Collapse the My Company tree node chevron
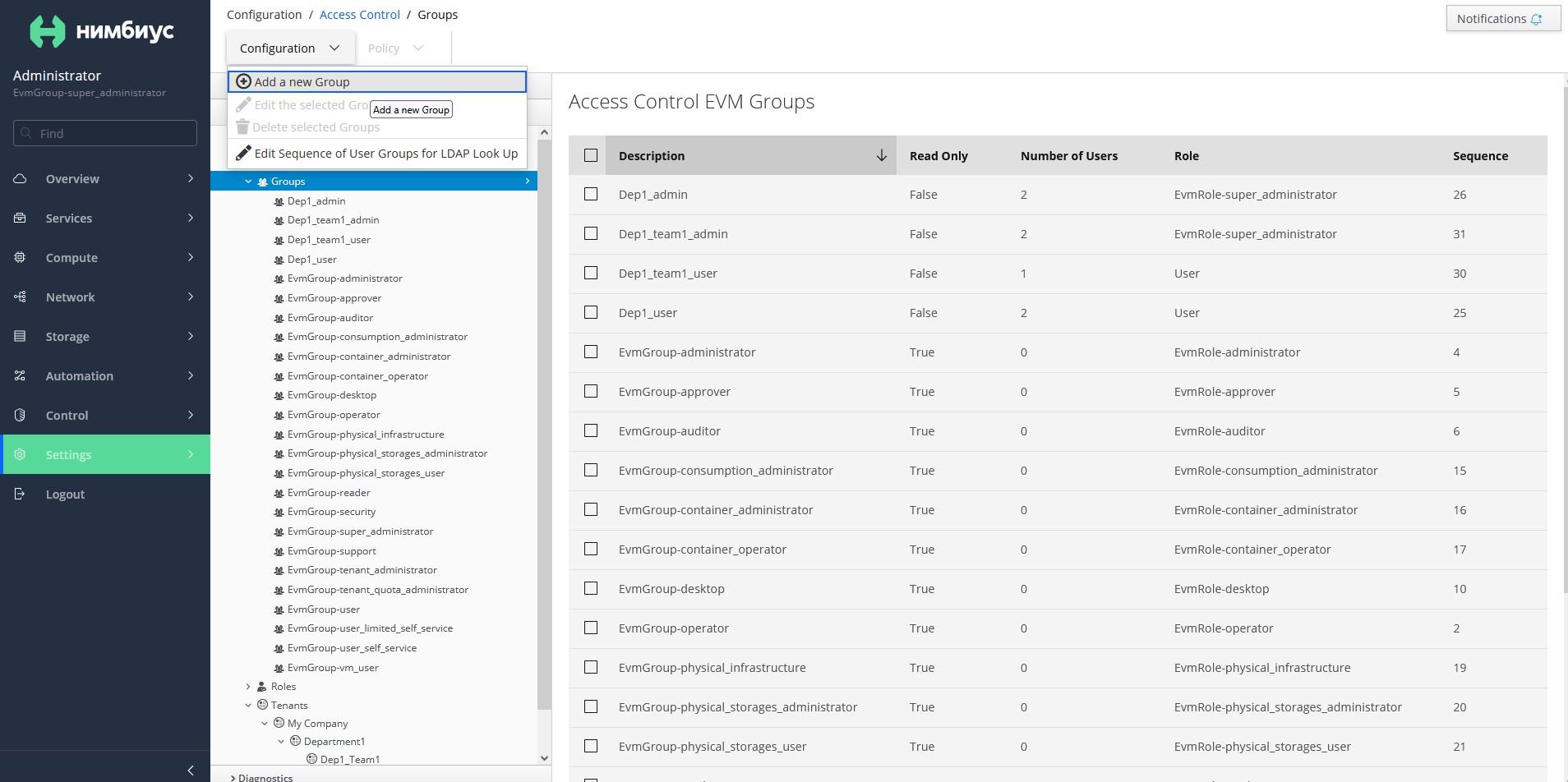The height and width of the screenshot is (782, 1568). pos(265,723)
